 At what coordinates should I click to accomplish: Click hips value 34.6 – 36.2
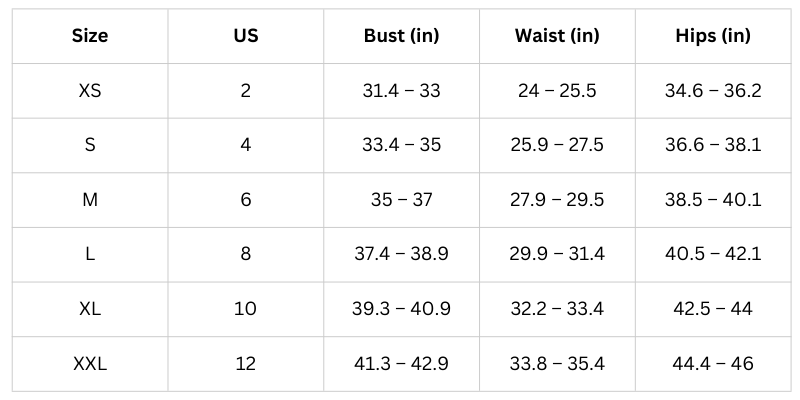coord(713,91)
